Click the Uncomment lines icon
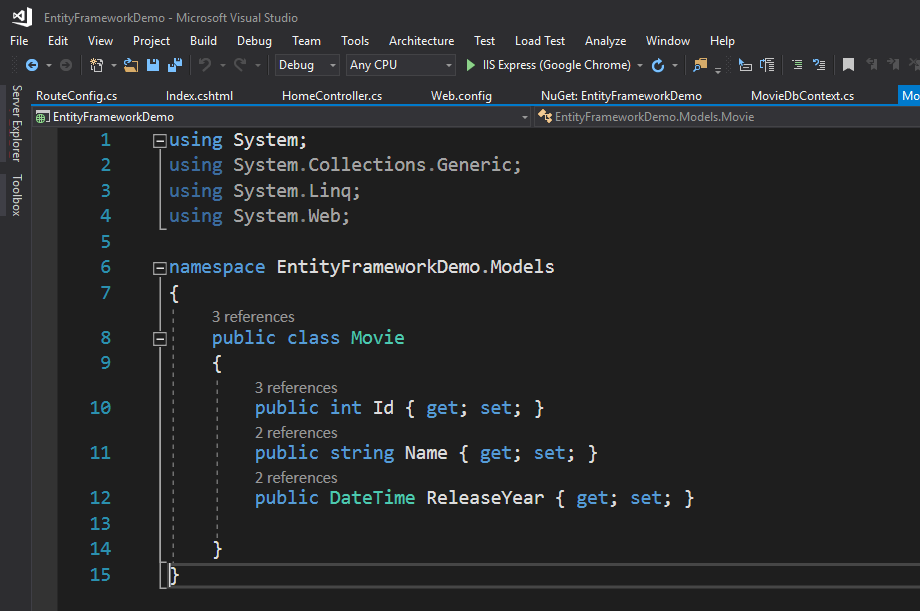This screenshot has width=920, height=611. [x=819, y=65]
